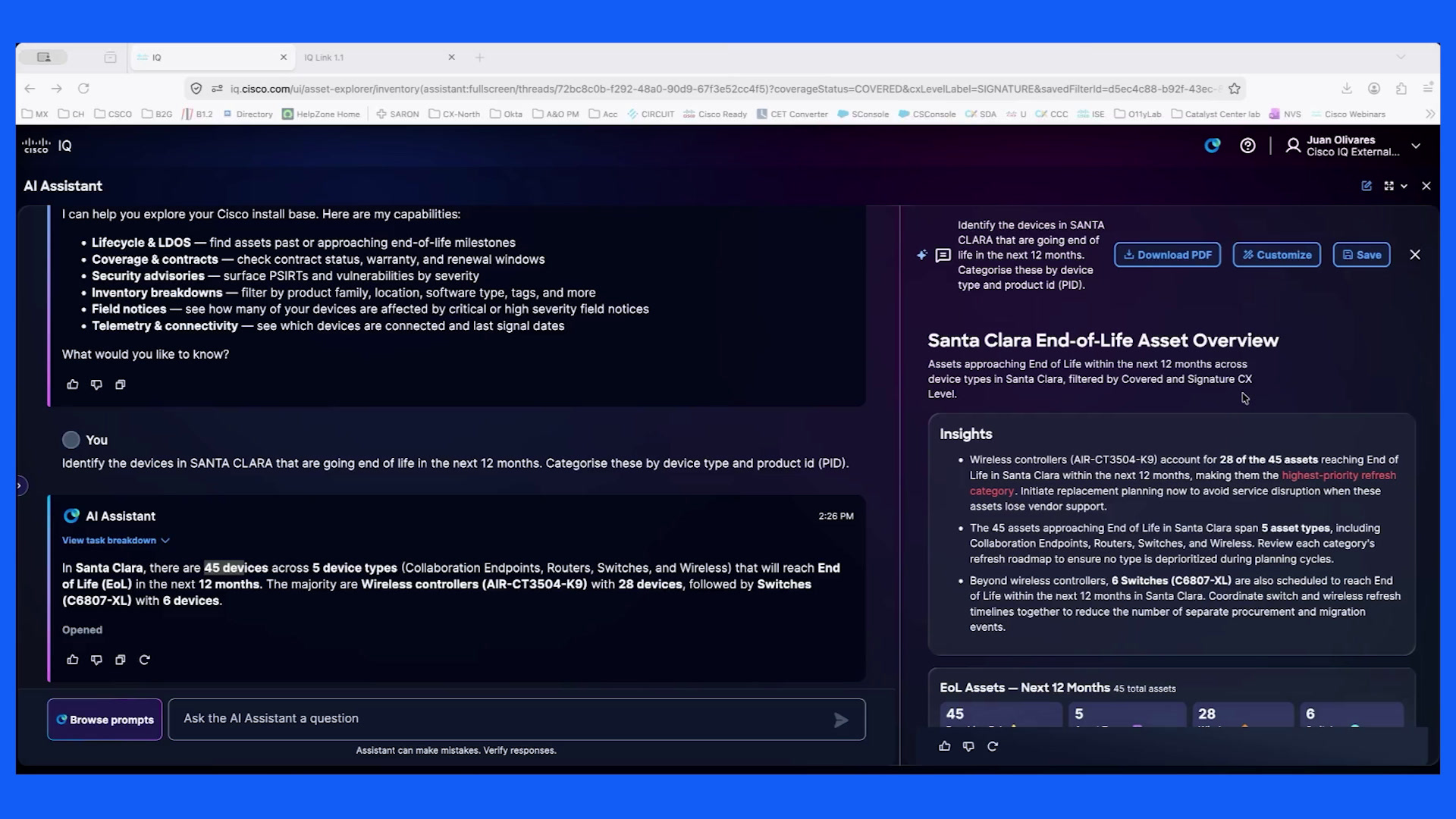
Task: Thumbs up the report at pane bottom
Action: pos(945,746)
